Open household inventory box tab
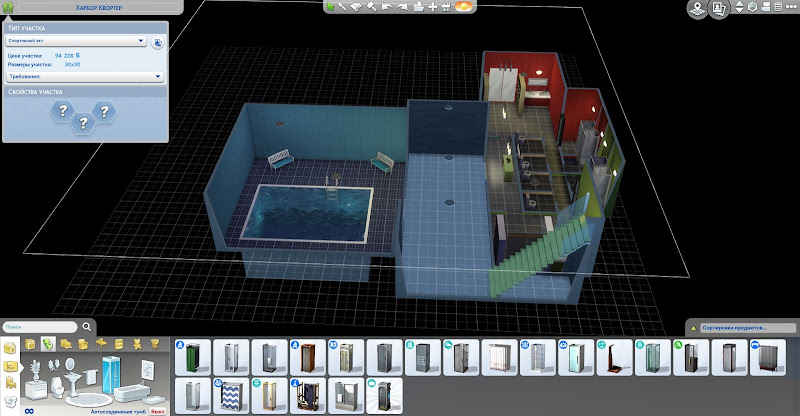The height and width of the screenshot is (416, 800). pyautogui.click(x=10, y=402)
